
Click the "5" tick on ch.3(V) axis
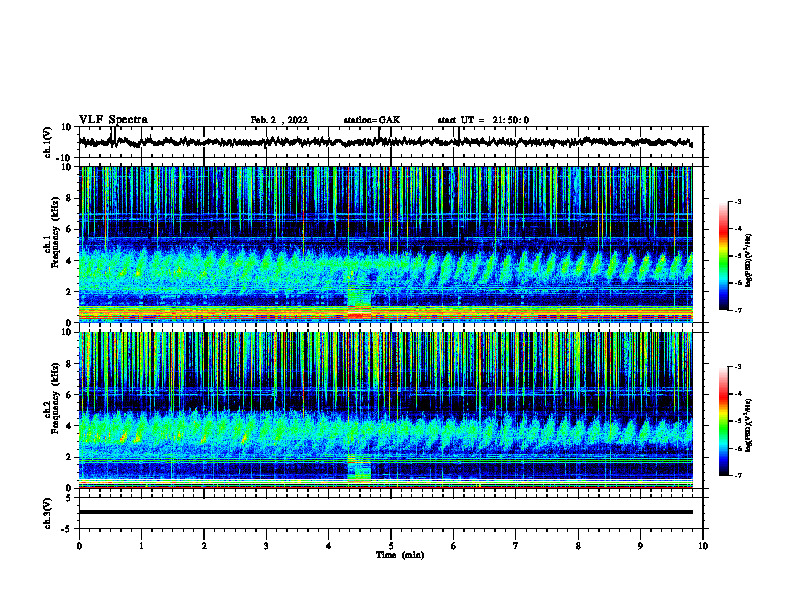pos(70,498)
